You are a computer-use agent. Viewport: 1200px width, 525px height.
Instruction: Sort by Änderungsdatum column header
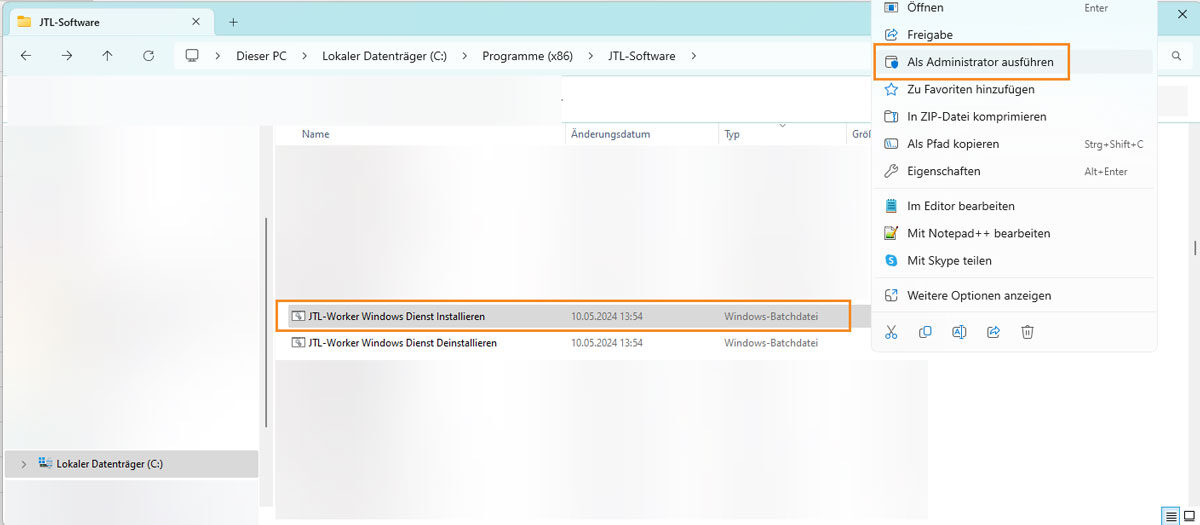[611, 134]
